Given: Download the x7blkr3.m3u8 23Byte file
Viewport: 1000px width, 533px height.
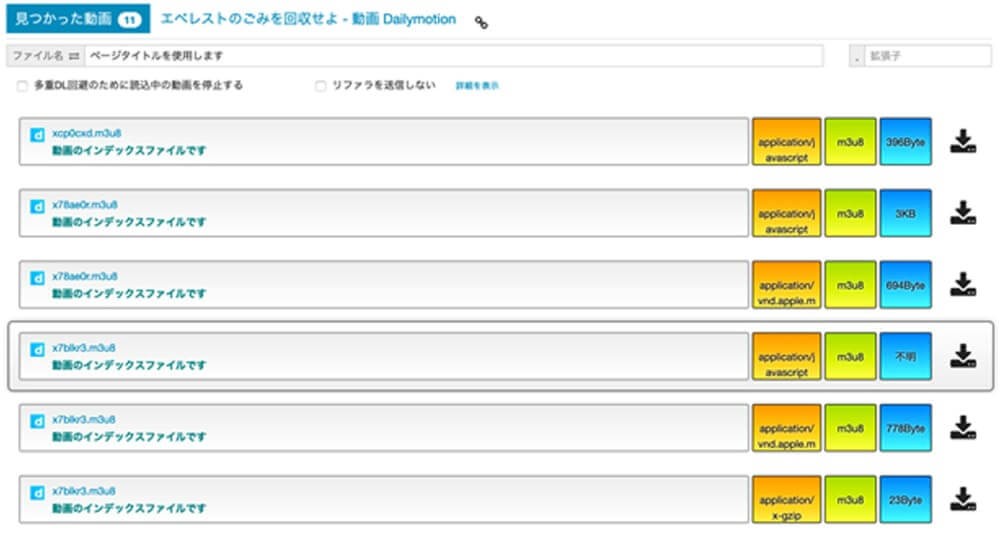Looking at the screenshot, I should pyautogui.click(x=962, y=499).
